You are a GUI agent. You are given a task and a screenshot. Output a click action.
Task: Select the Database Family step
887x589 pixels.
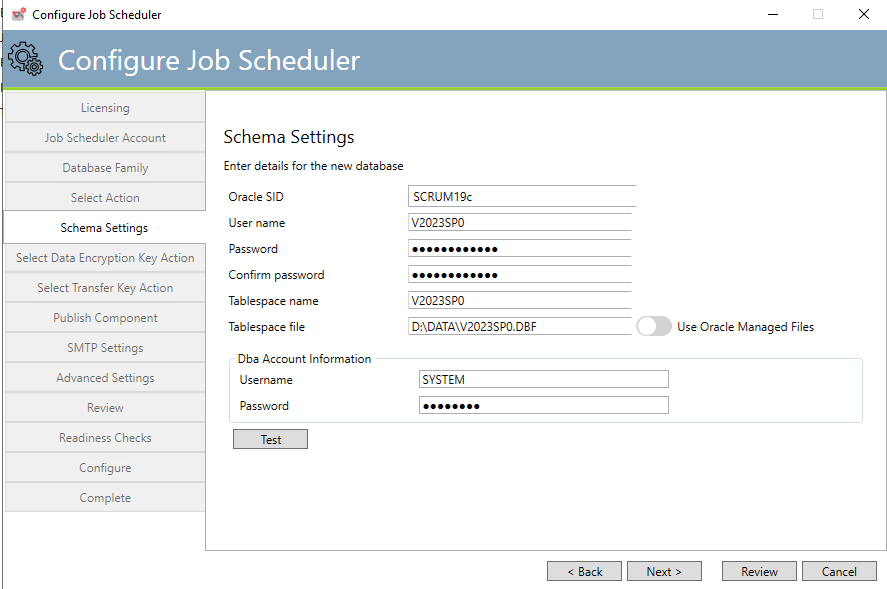[105, 167]
